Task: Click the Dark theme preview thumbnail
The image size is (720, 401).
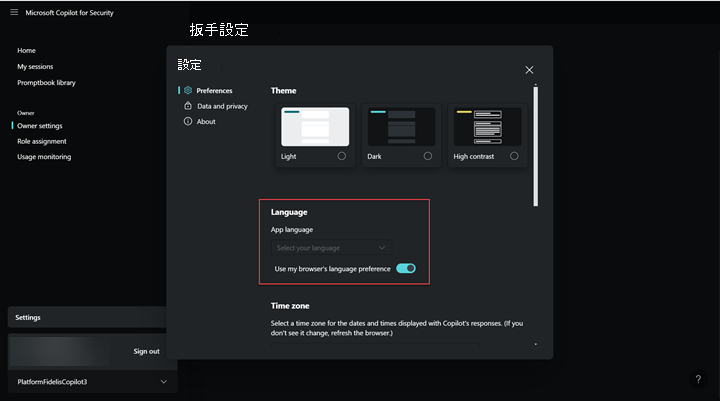Action: tap(401, 127)
